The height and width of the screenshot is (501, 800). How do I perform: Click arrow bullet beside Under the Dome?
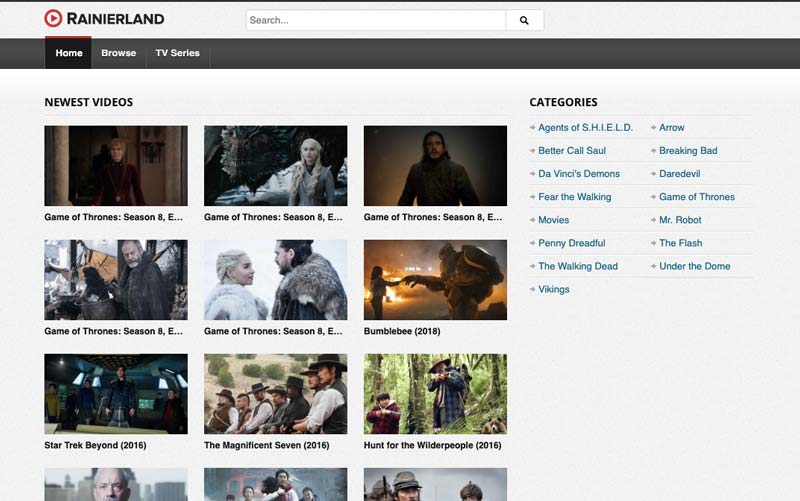[654, 266]
